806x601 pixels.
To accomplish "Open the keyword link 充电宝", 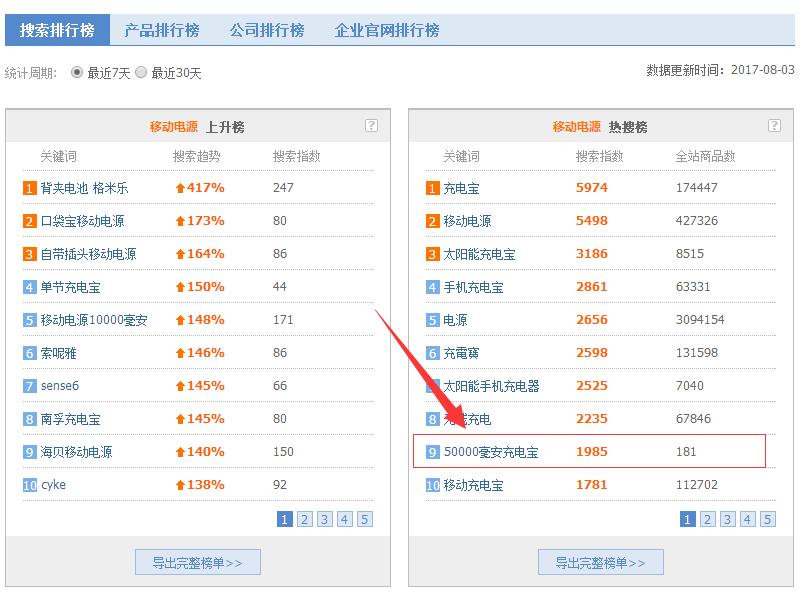I will click(x=460, y=187).
